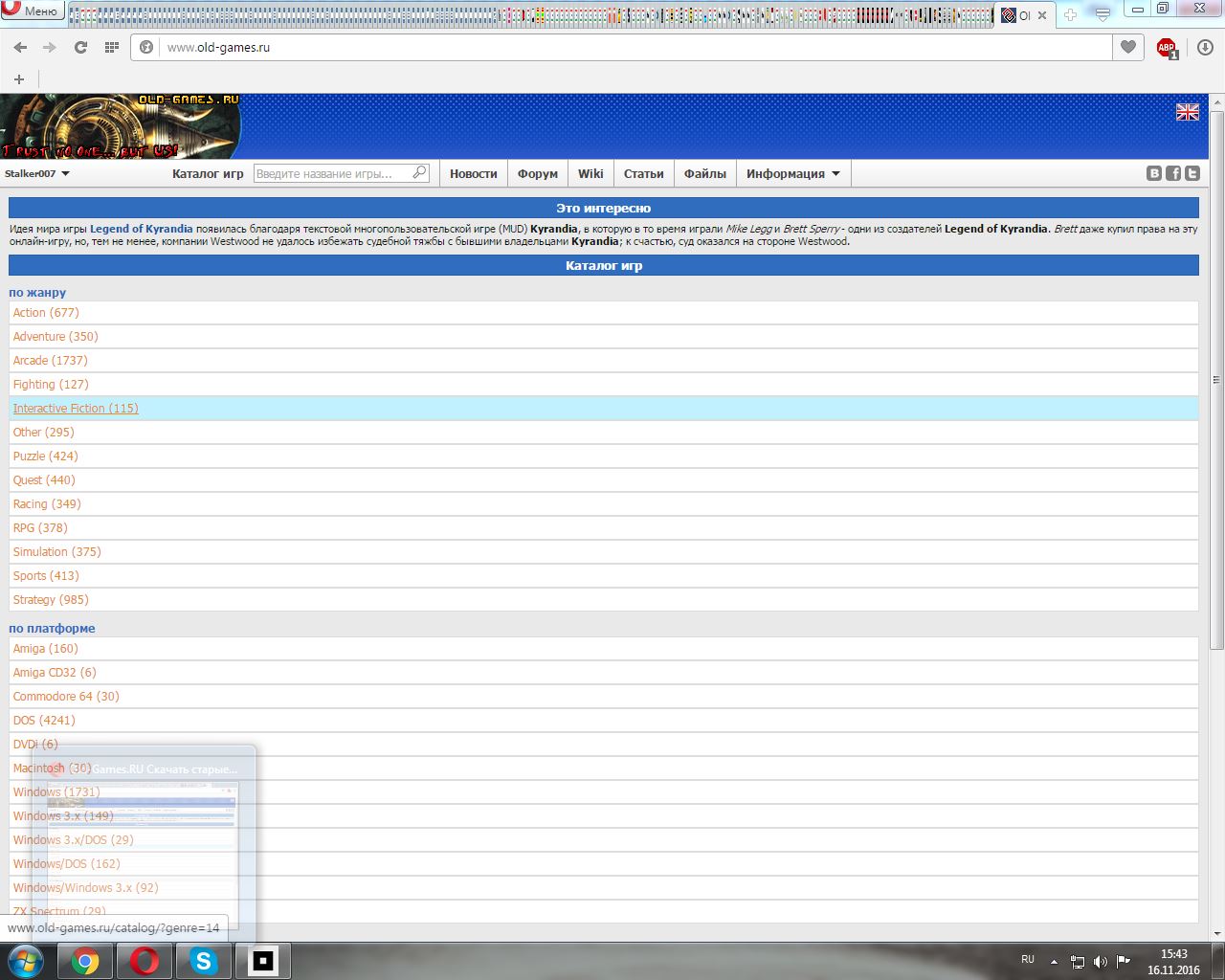
Task: Open the network tray icon
Action: click(1078, 961)
